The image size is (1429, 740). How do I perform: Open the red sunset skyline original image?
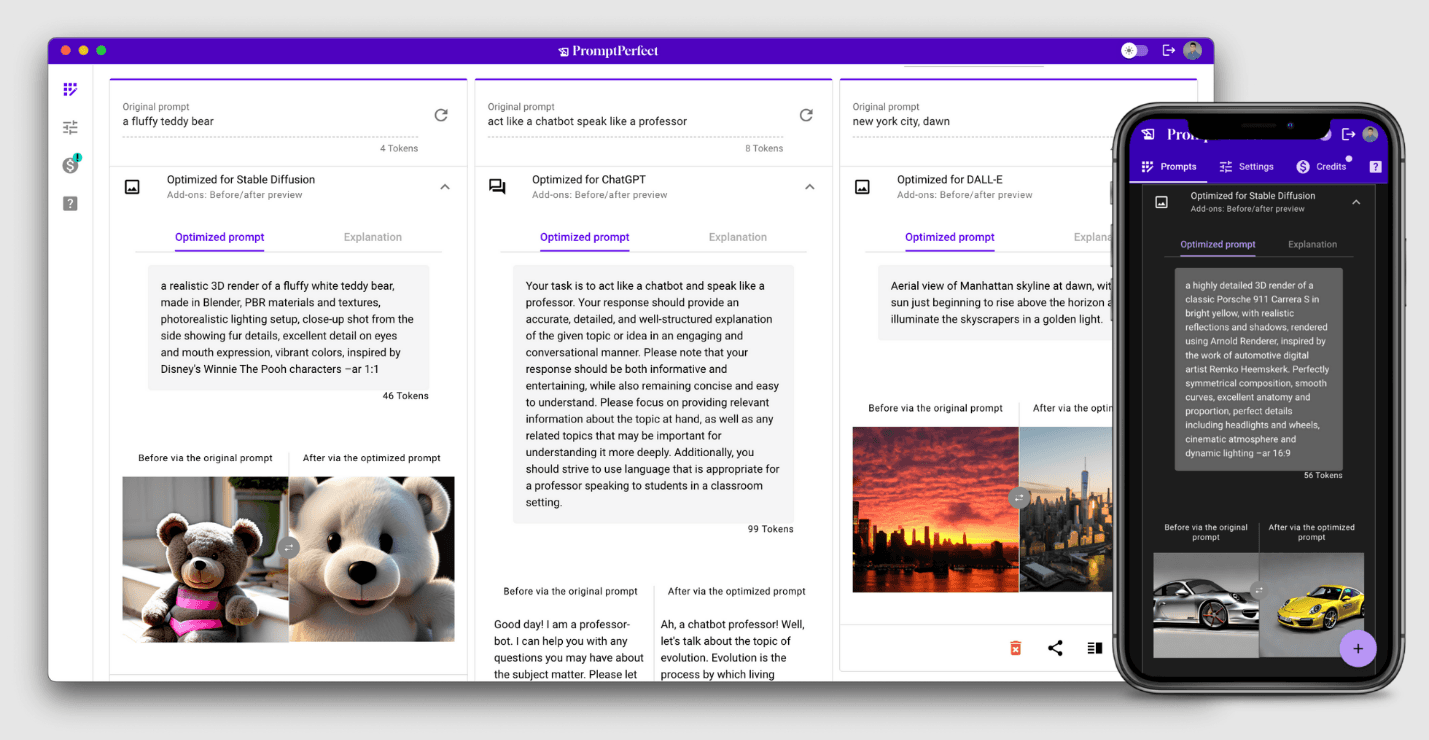click(x=936, y=510)
